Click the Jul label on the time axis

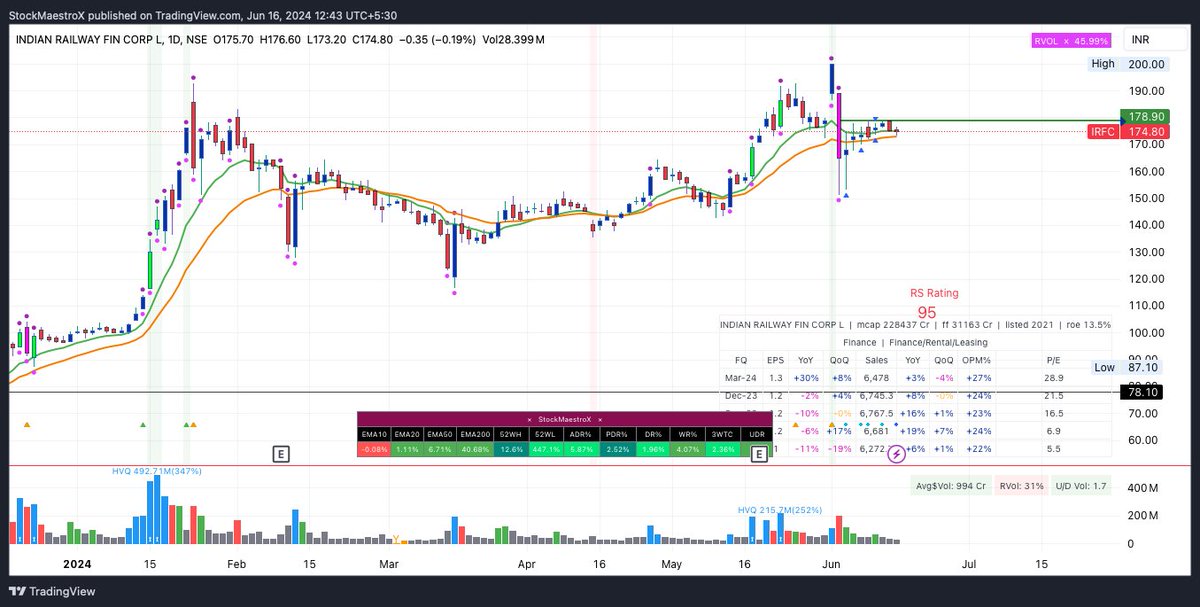tap(969, 564)
